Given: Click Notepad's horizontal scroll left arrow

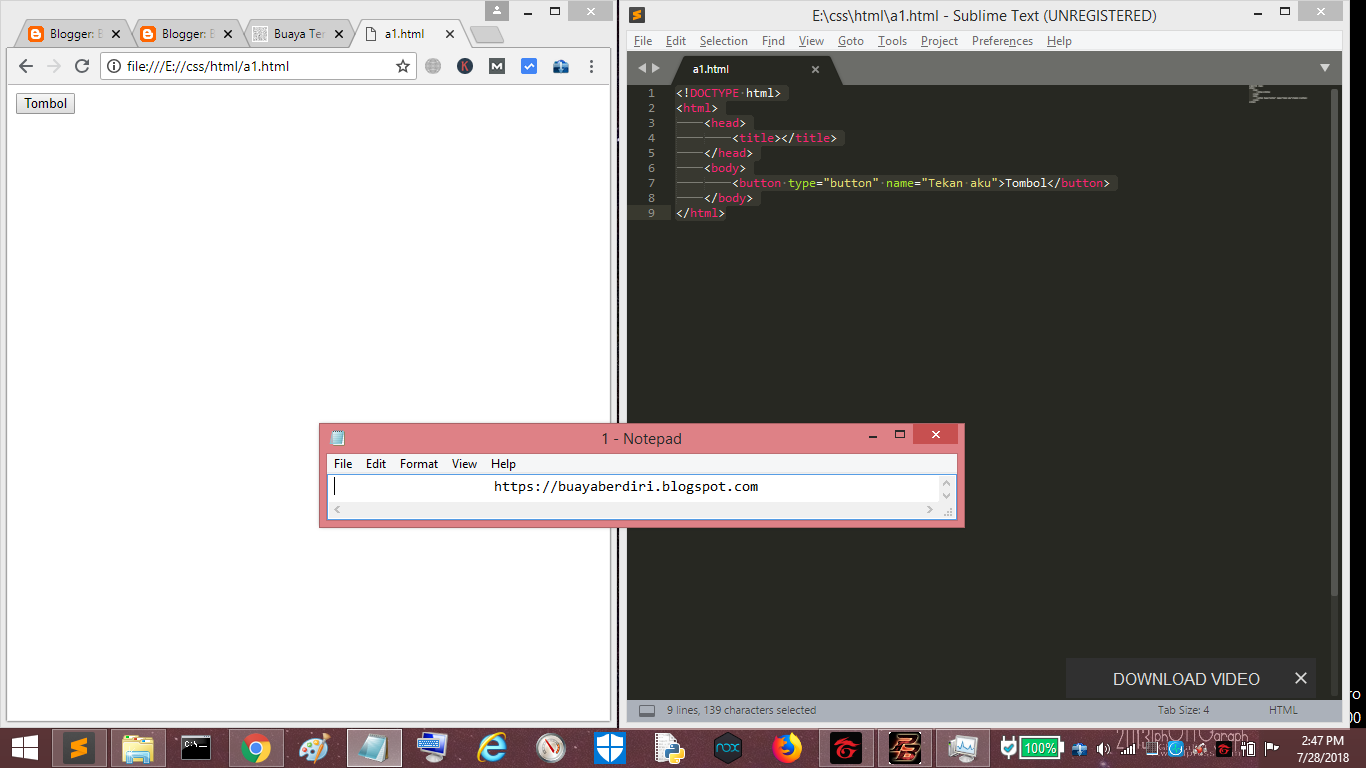Looking at the screenshot, I should point(336,510).
